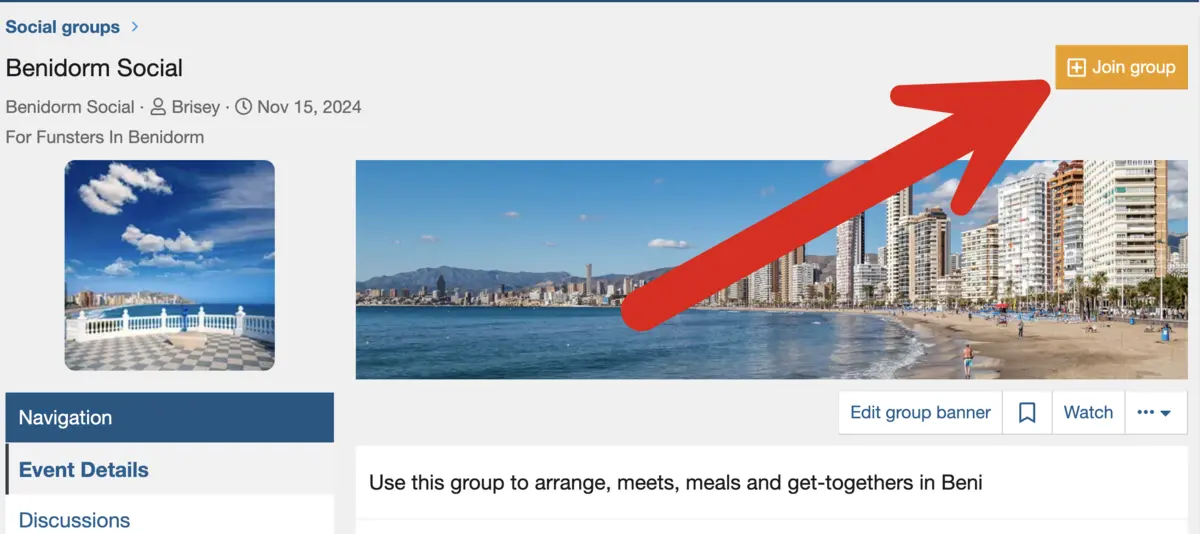Viewport: 1200px width, 534px height.
Task: Click the Navigation panel header
Action: [170, 418]
